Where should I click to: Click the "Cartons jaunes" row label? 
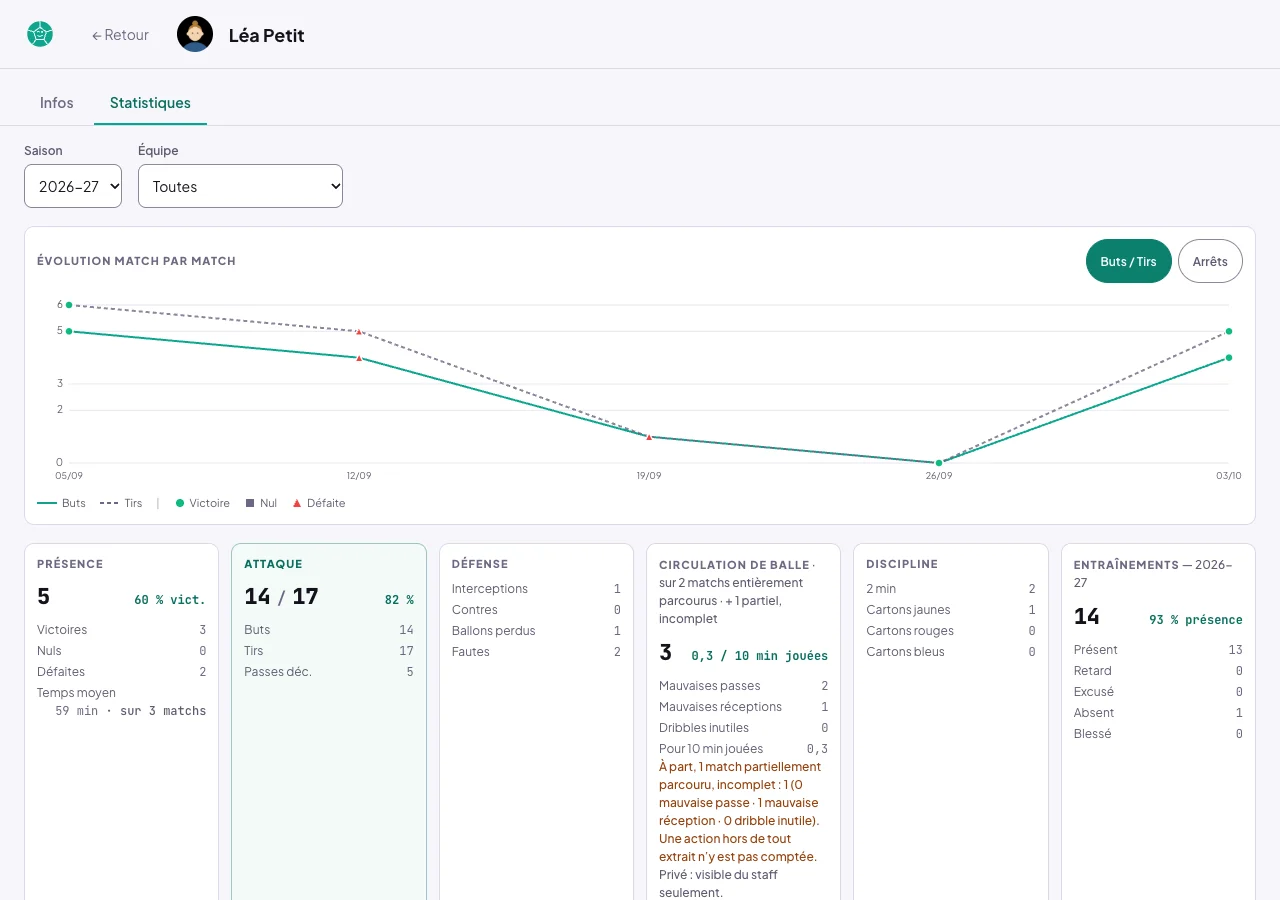(909, 610)
